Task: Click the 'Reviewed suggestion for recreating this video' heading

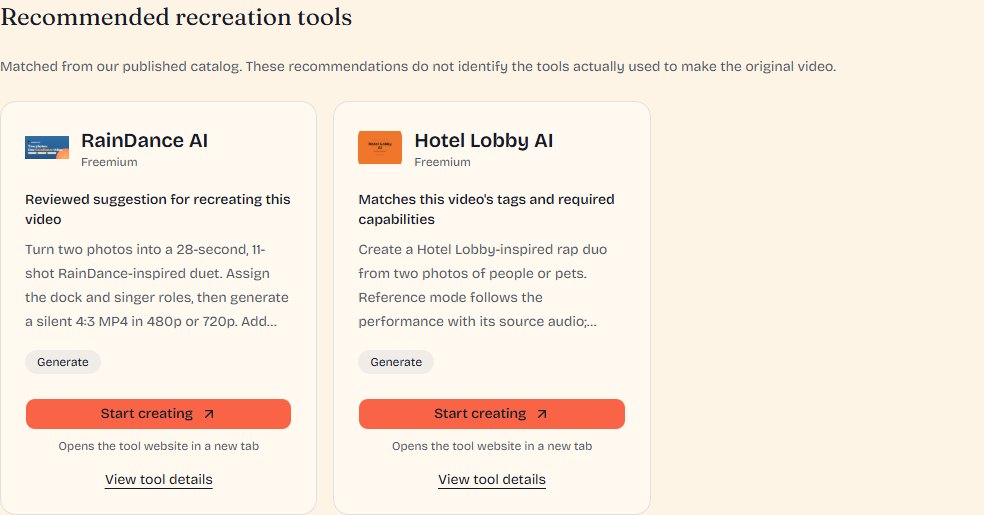Action: click(x=158, y=209)
